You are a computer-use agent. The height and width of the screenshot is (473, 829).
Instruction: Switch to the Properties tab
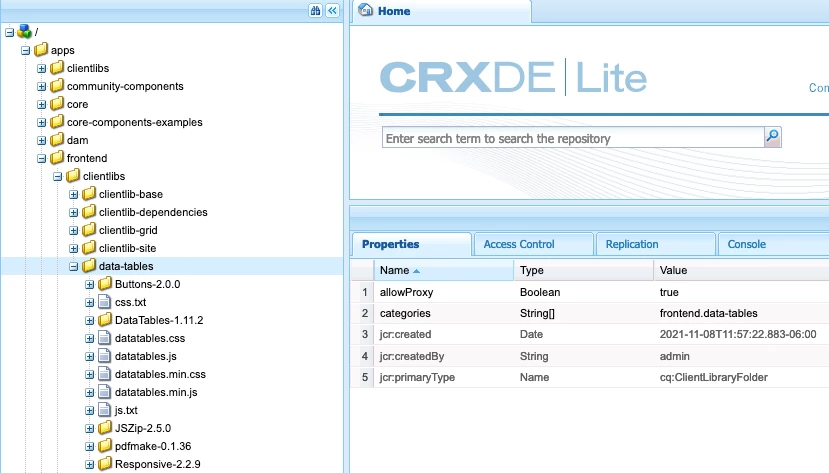click(x=412, y=244)
